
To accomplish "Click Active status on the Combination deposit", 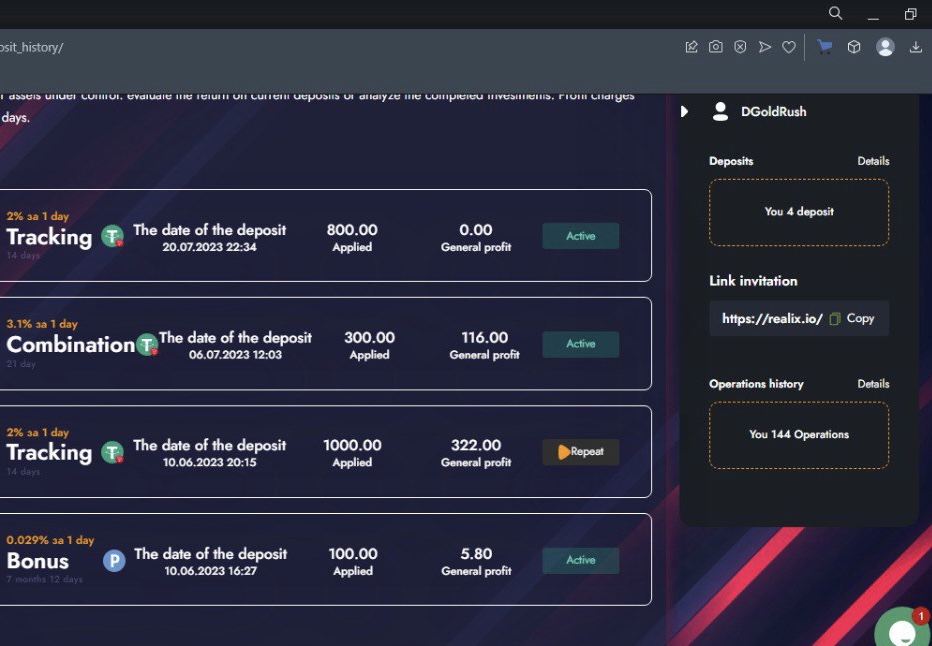I will [581, 344].
